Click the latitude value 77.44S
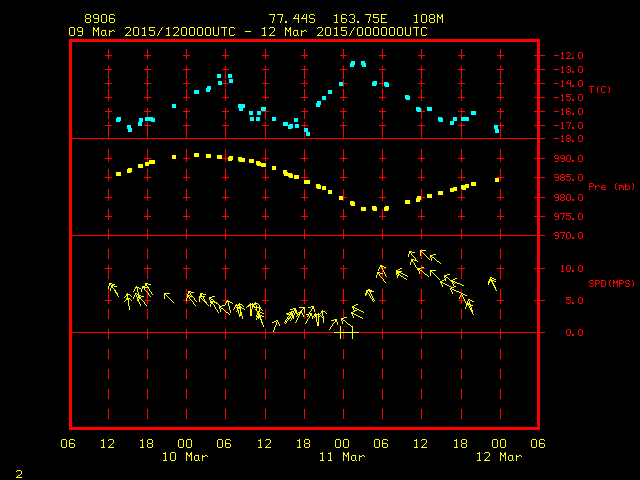 pyautogui.click(x=288, y=19)
